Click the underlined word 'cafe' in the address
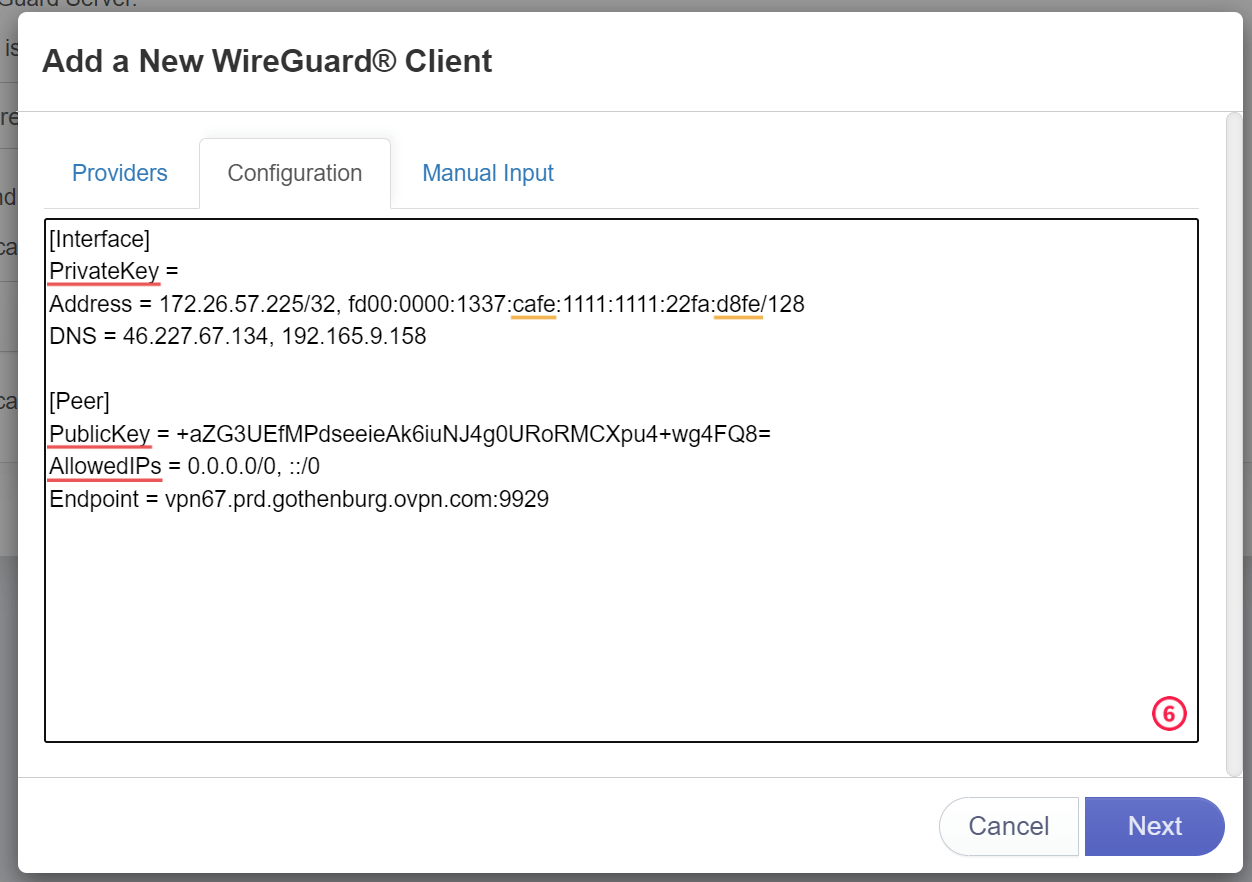 (534, 304)
